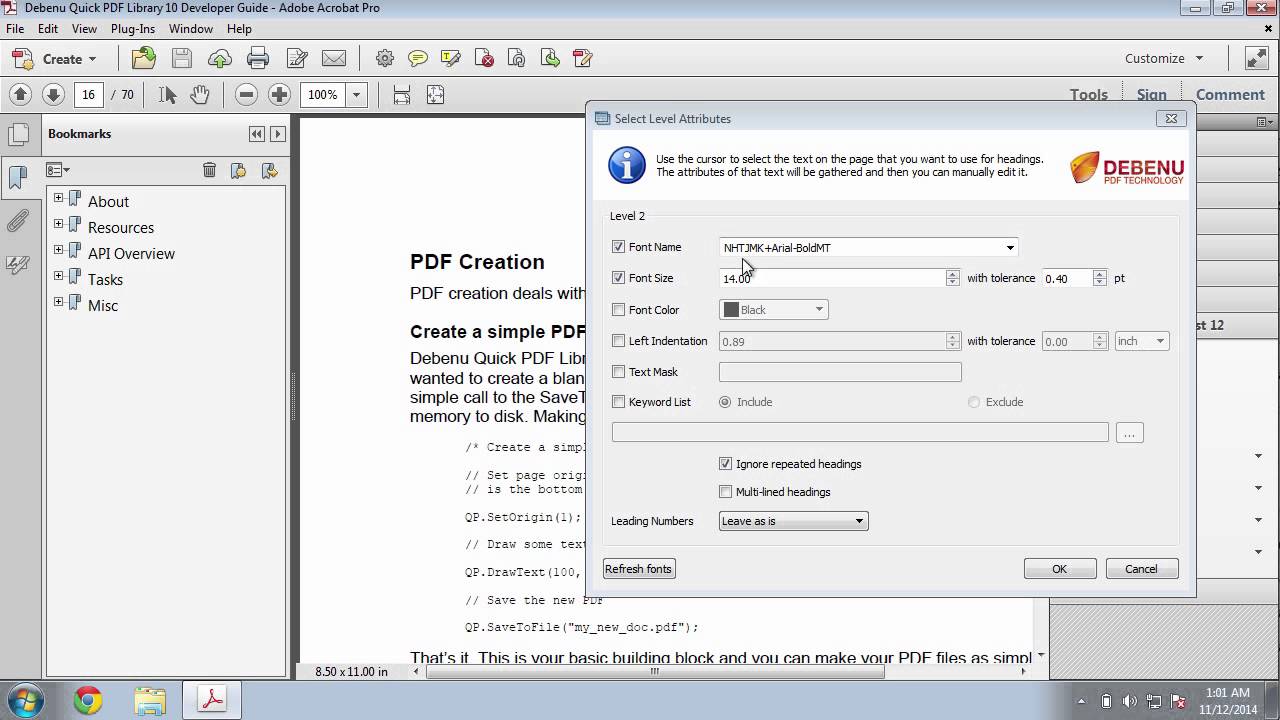This screenshot has height=720, width=1280.
Task: Select the highlight text tool
Action: tap(451, 58)
